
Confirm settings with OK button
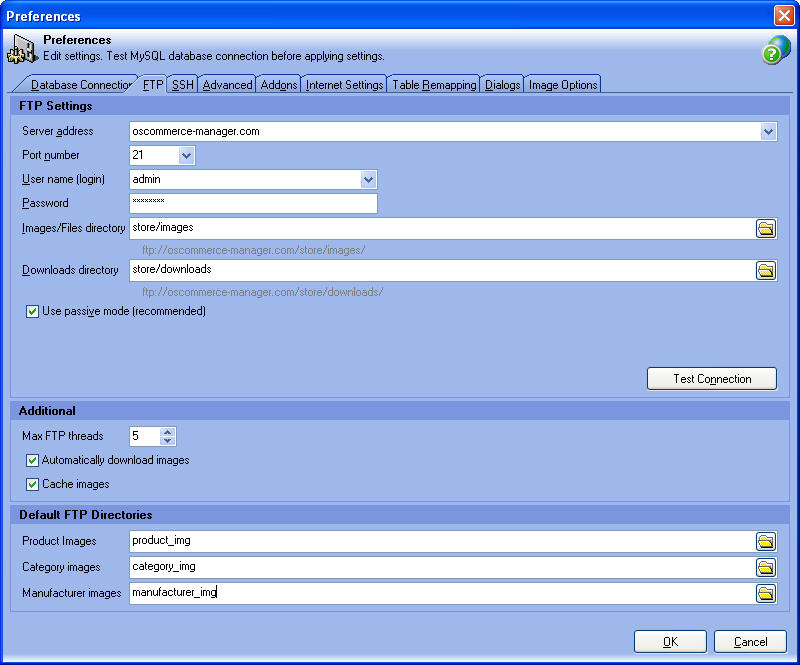click(x=670, y=642)
